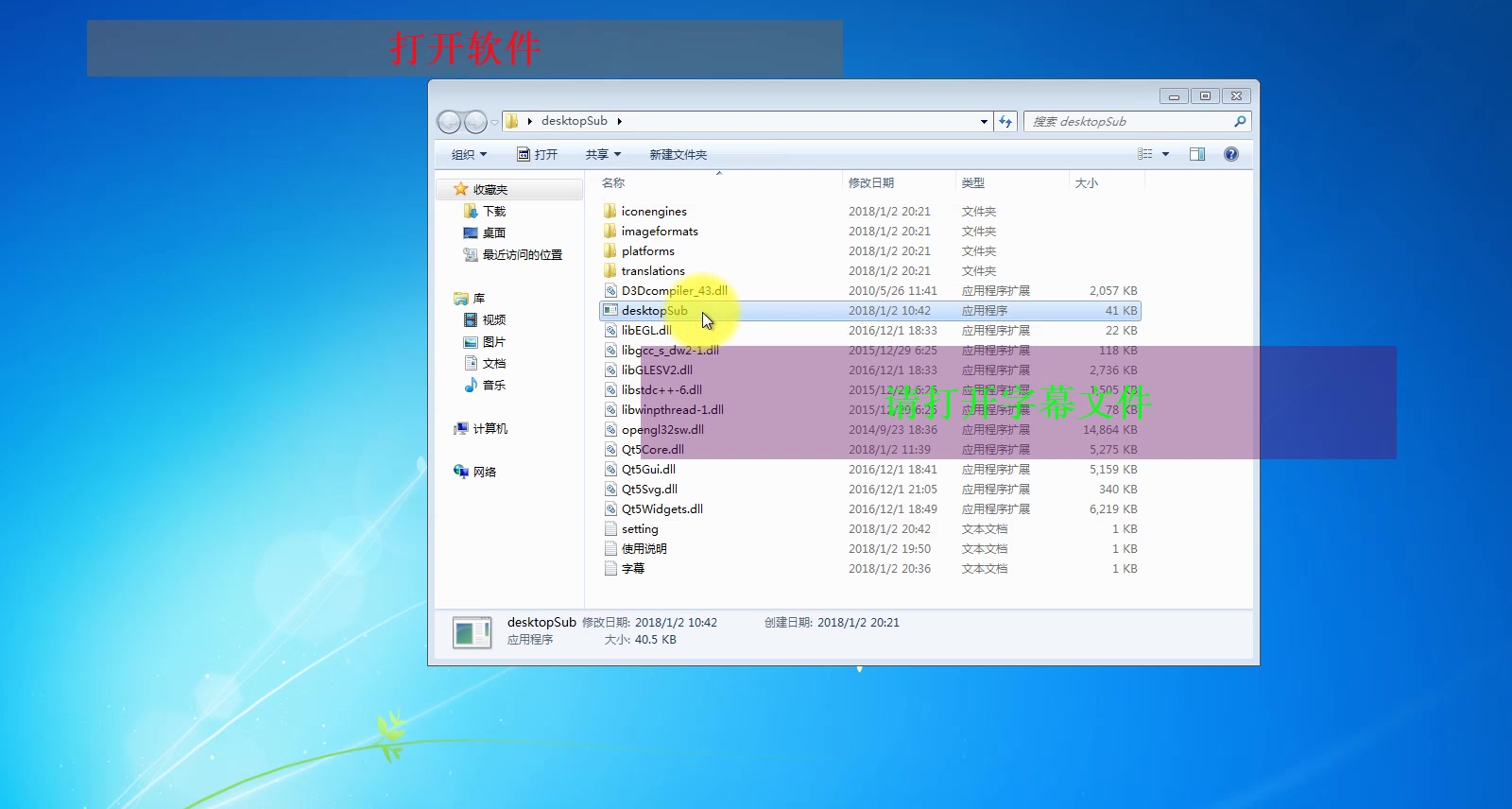Viewport: 1512px width, 809px height.
Task: Sort by 修改日期 column header
Action: coord(899,182)
